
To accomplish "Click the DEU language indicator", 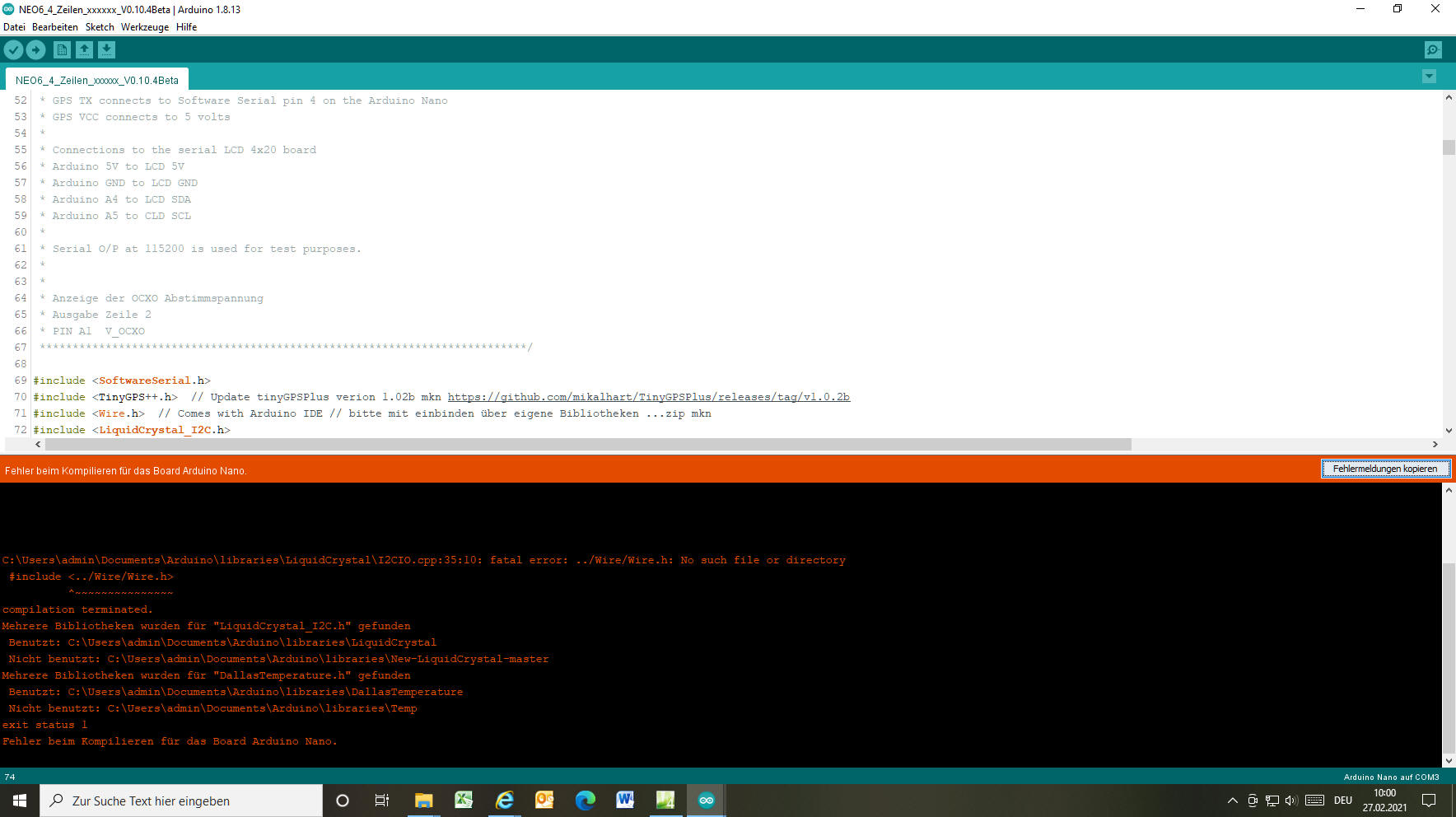I will (x=1343, y=801).
